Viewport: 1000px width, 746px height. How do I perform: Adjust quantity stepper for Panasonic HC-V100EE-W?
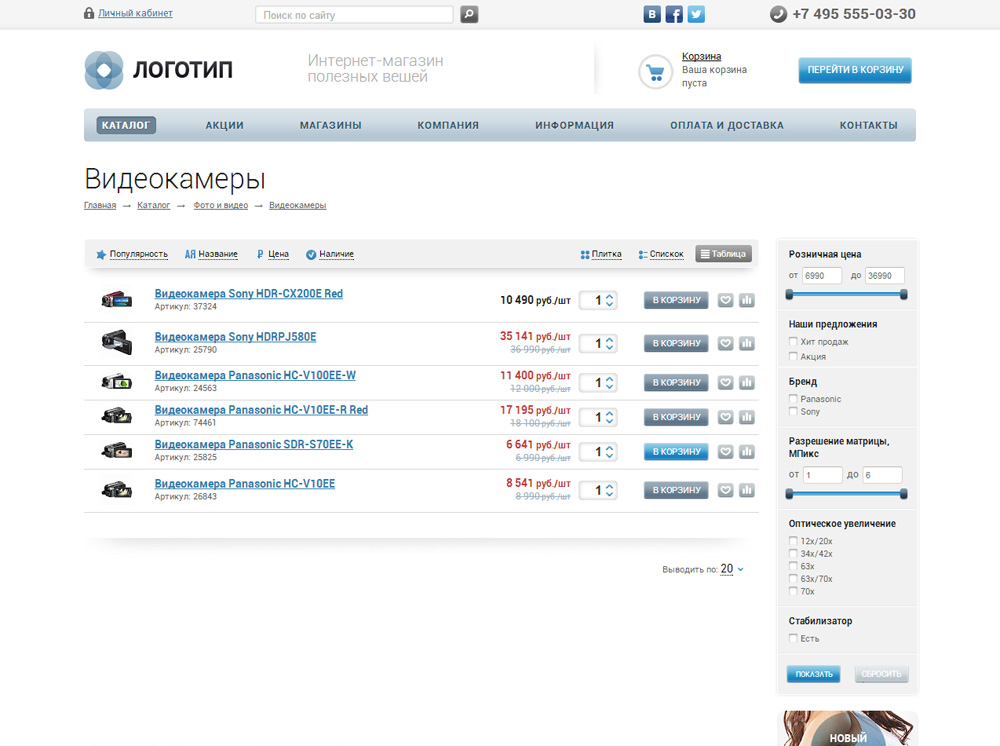point(609,383)
